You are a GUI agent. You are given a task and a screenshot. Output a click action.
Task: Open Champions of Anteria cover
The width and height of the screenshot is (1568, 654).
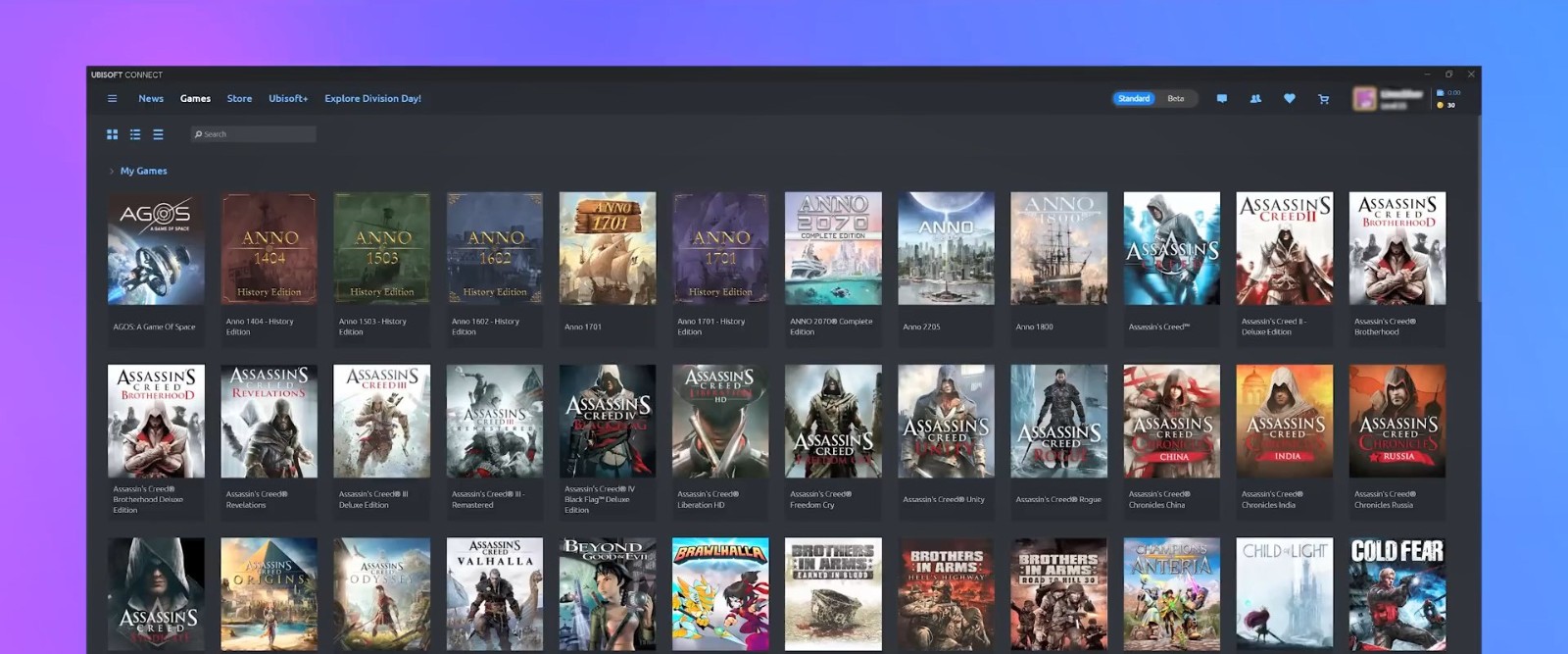(1172, 594)
